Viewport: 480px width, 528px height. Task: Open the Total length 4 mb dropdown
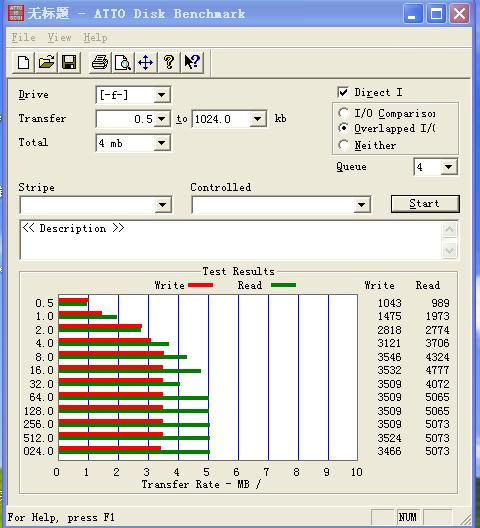pyautogui.click(x=162, y=143)
